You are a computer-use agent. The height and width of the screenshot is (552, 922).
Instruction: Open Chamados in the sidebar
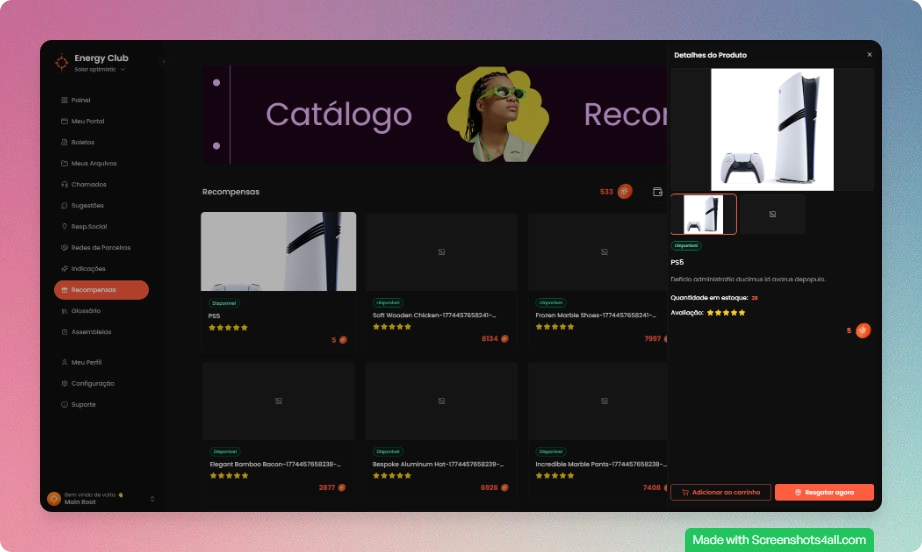(x=88, y=184)
